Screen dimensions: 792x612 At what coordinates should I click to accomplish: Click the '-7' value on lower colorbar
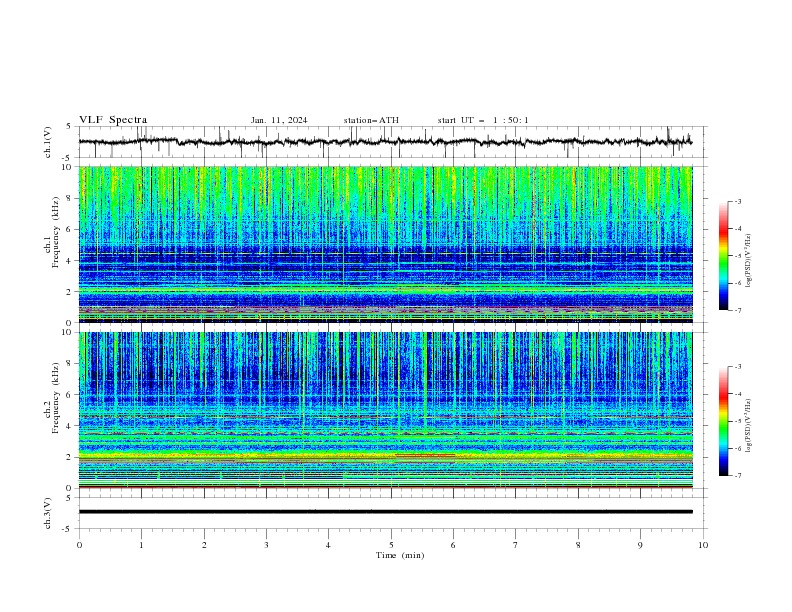(737, 476)
